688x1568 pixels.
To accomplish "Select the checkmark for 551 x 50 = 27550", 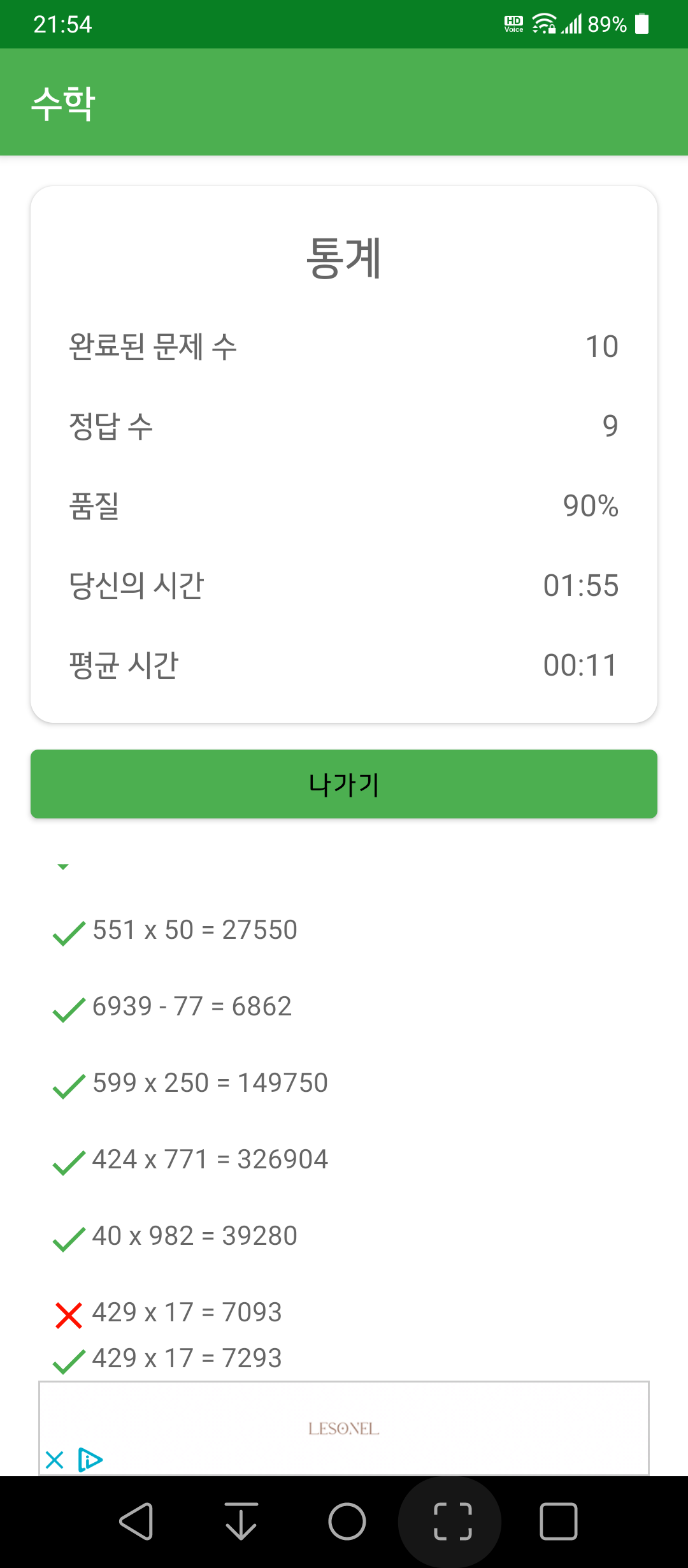I will tap(69, 933).
